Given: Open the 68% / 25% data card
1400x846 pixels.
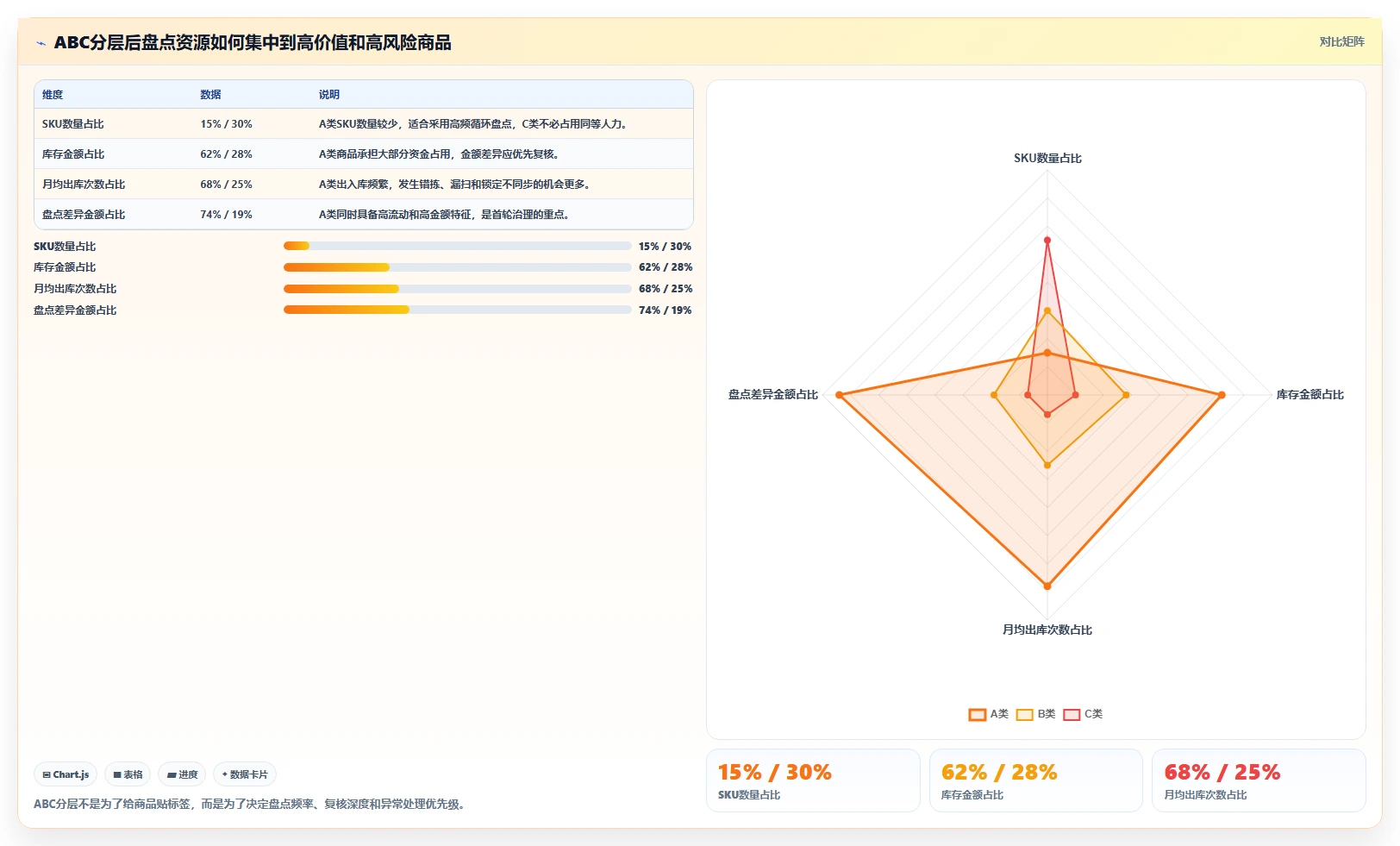Looking at the screenshot, I should (1259, 780).
